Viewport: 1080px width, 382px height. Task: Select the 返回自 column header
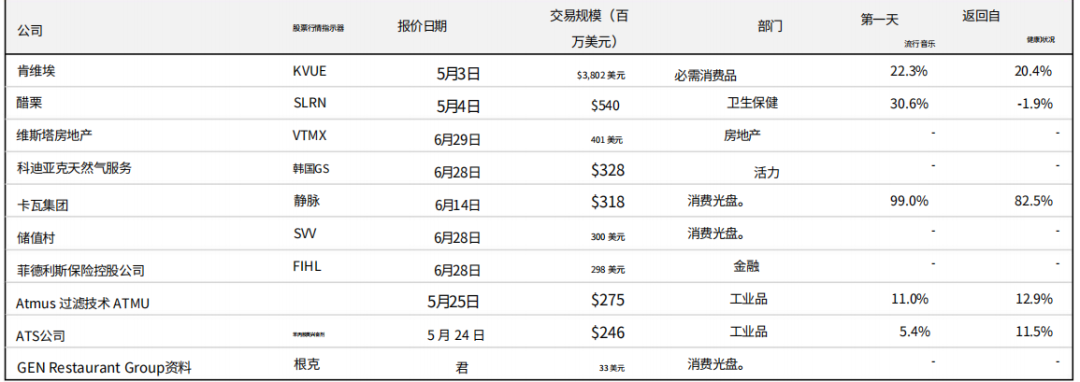[981, 17]
